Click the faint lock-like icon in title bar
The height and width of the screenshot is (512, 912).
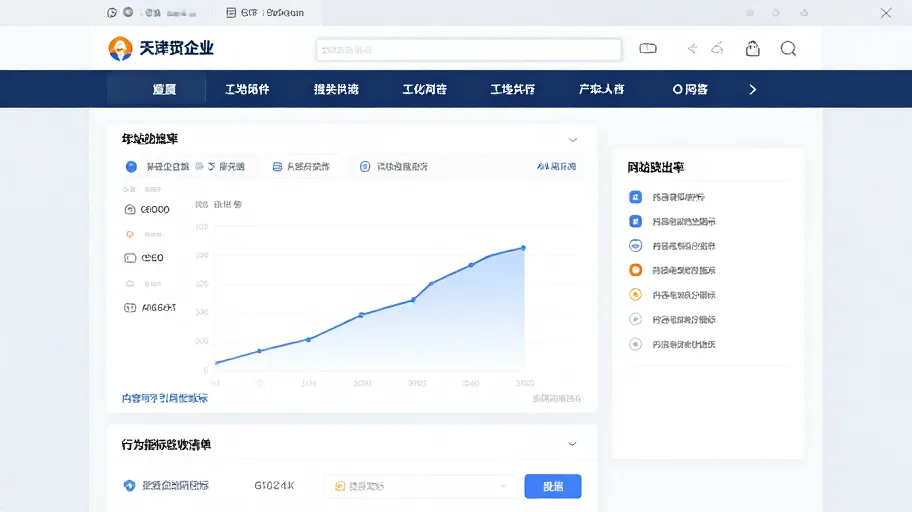pos(775,12)
